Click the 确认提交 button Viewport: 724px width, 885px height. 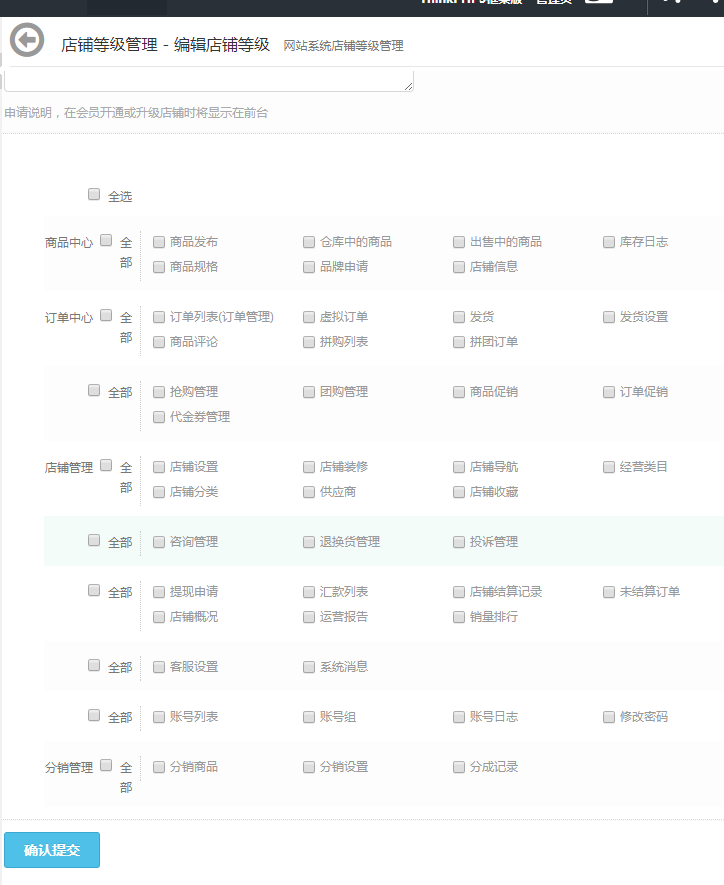tap(52, 850)
